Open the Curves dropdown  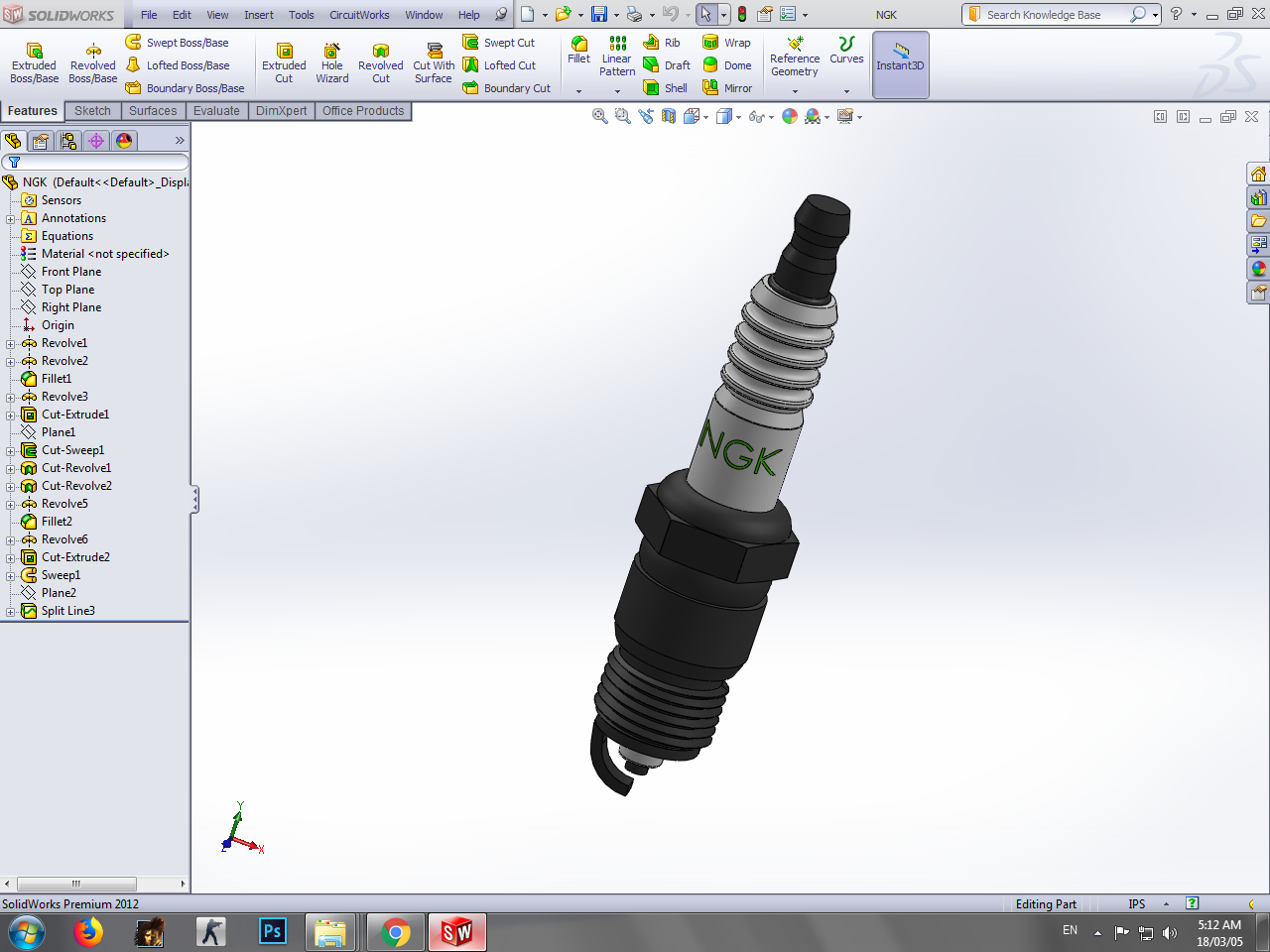pyautogui.click(x=846, y=91)
